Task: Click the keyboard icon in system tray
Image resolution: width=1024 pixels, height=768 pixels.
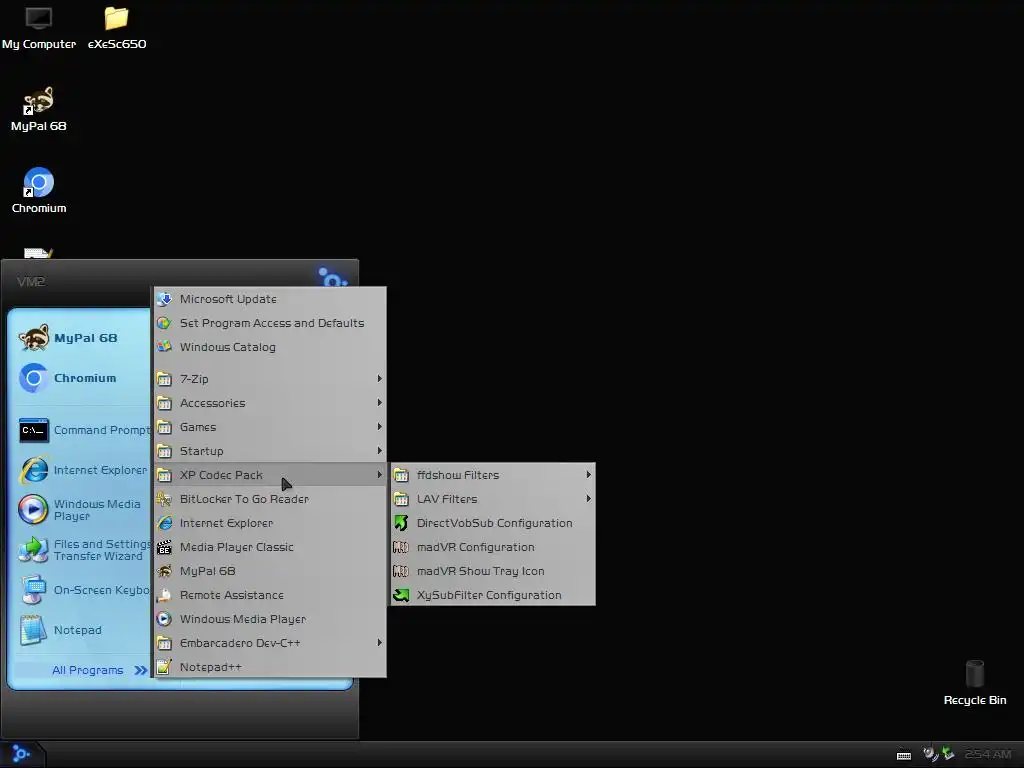Action: click(904, 755)
